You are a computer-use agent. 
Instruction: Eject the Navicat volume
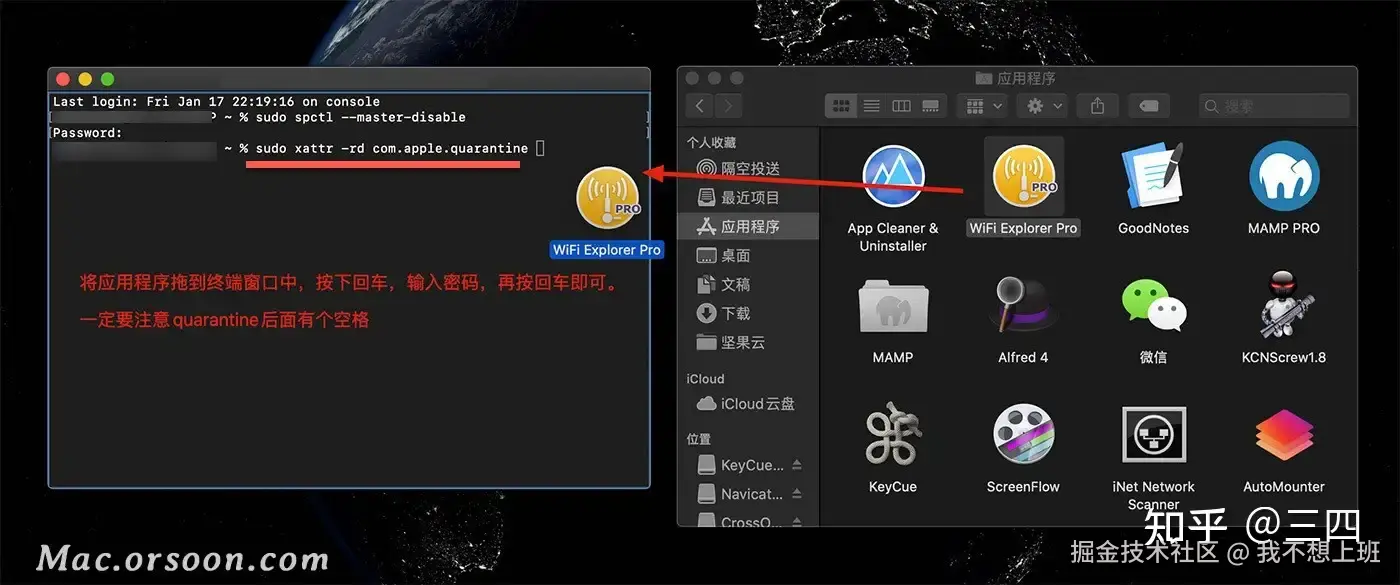click(797, 494)
